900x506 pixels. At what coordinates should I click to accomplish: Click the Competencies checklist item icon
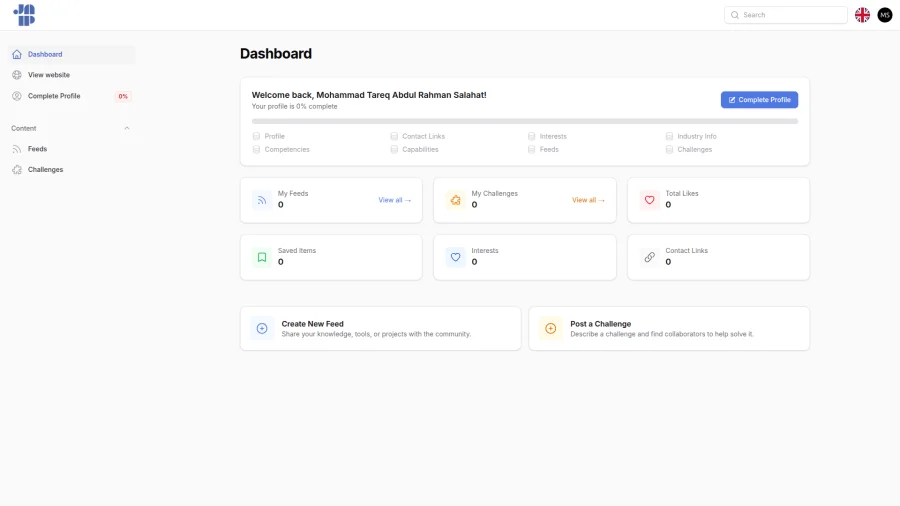tap(257, 150)
